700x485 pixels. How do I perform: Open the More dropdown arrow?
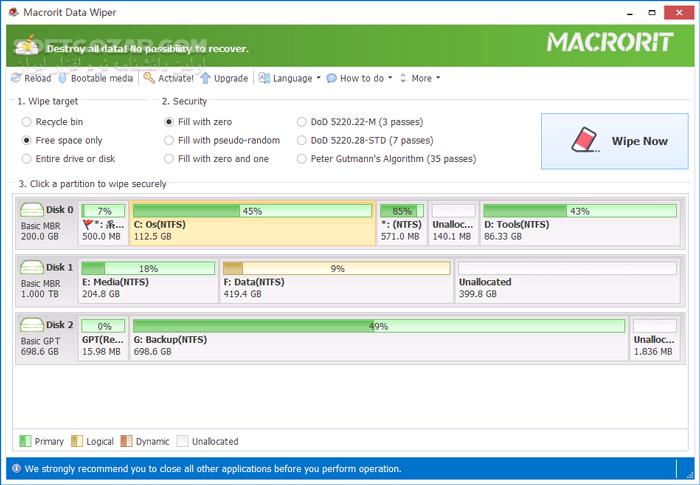point(438,78)
